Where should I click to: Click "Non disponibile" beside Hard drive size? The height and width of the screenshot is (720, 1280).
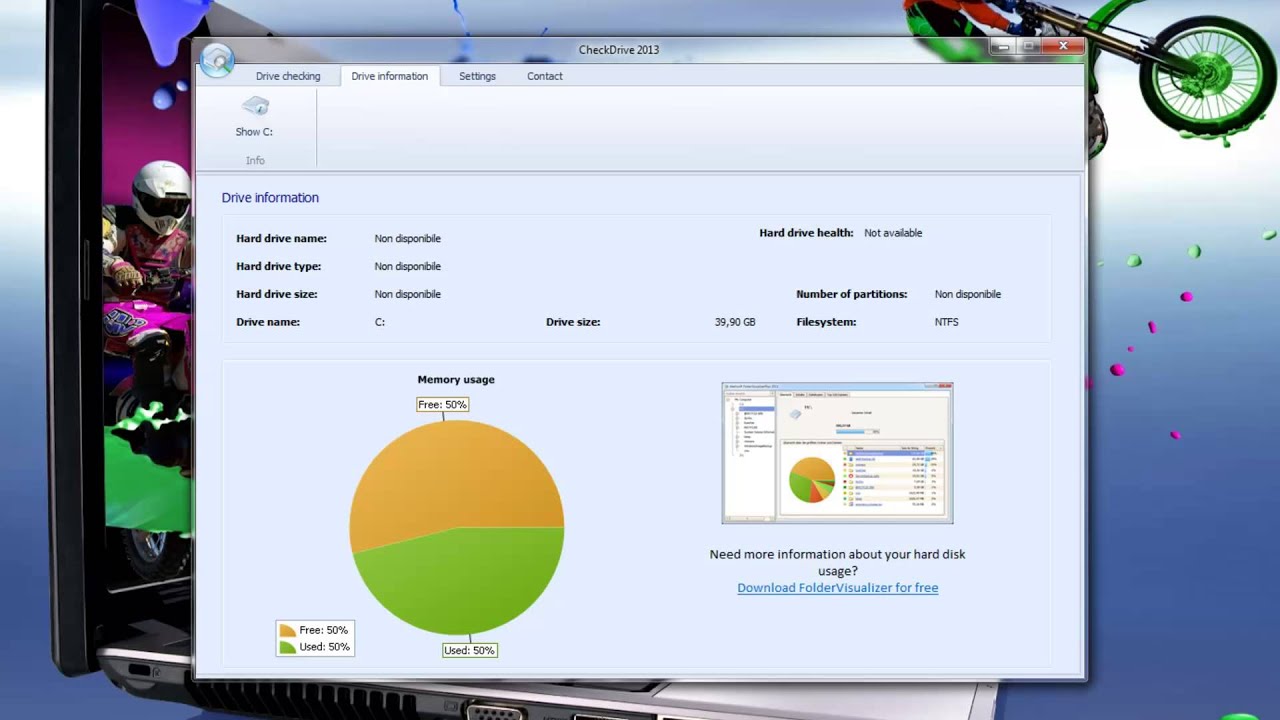[x=408, y=295]
